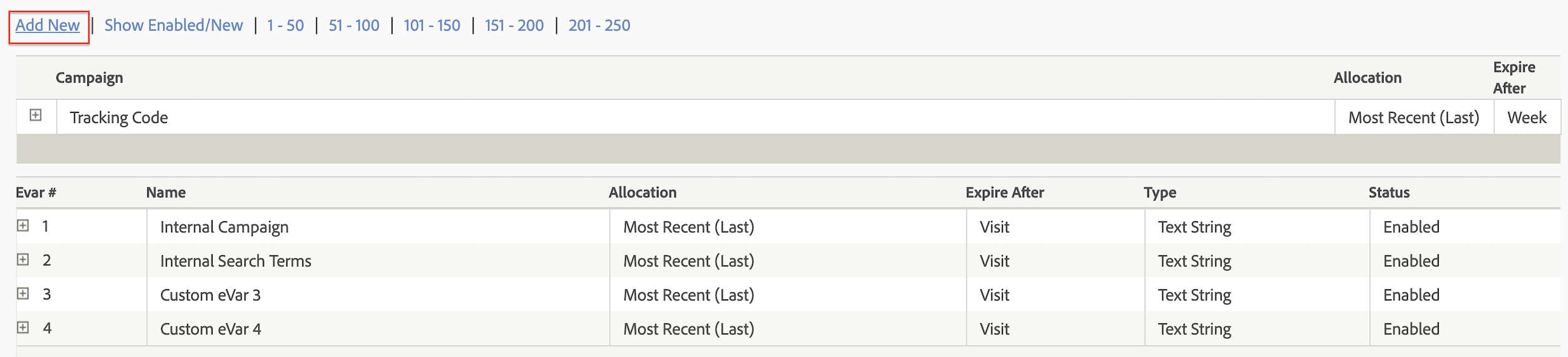1568x357 pixels.
Task: Expand eVar 1 Internal Campaign row
Action: point(23,225)
